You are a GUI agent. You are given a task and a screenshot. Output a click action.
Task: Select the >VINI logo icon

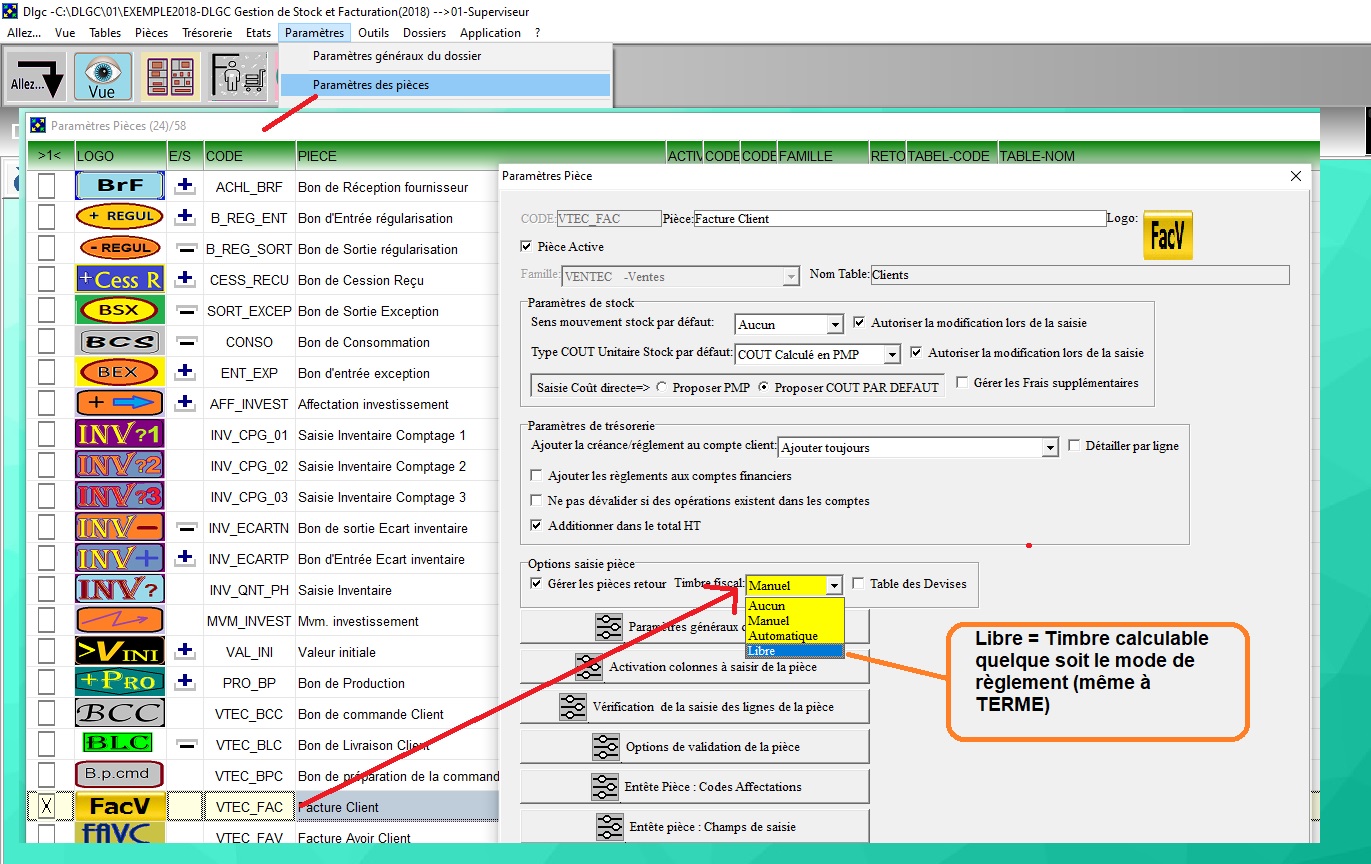(119, 651)
